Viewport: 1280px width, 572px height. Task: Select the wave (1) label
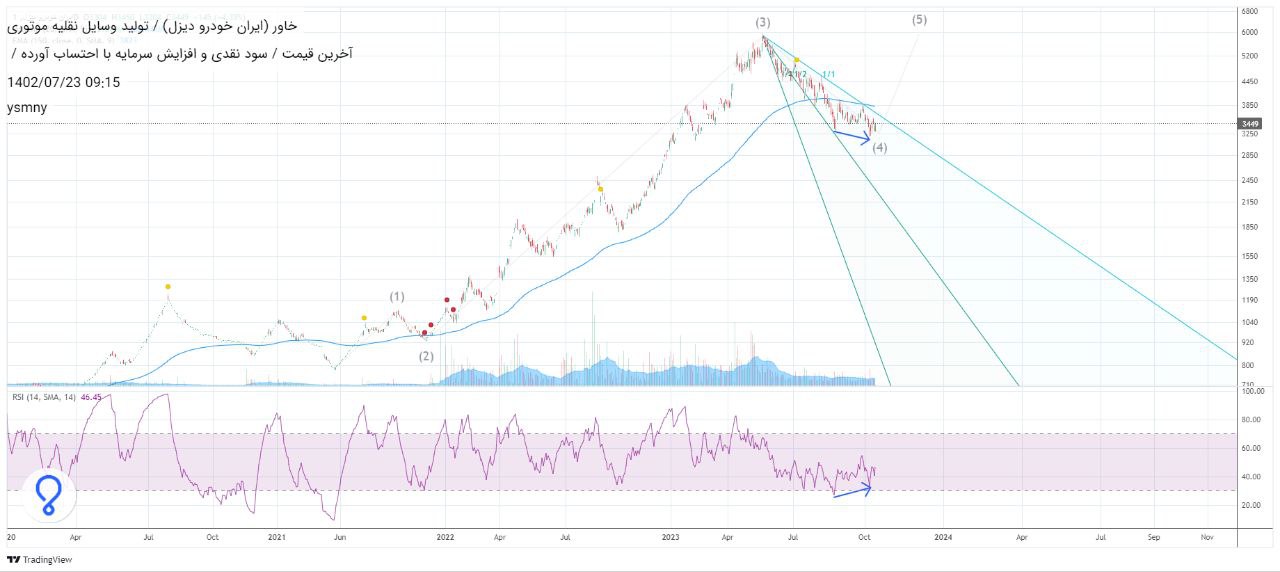pos(397,296)
